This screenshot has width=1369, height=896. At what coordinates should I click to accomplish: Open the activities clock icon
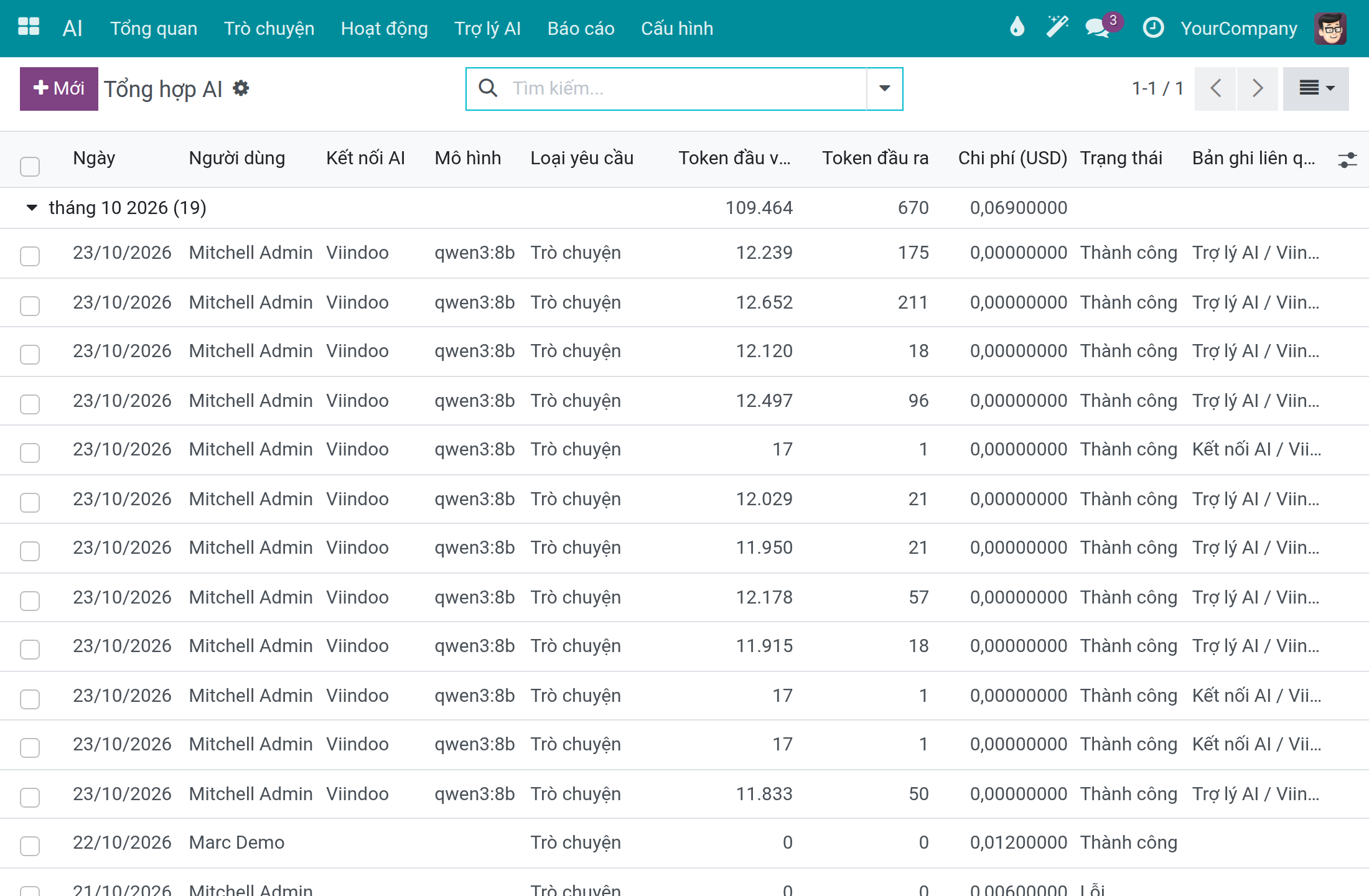click(1153, 27)
